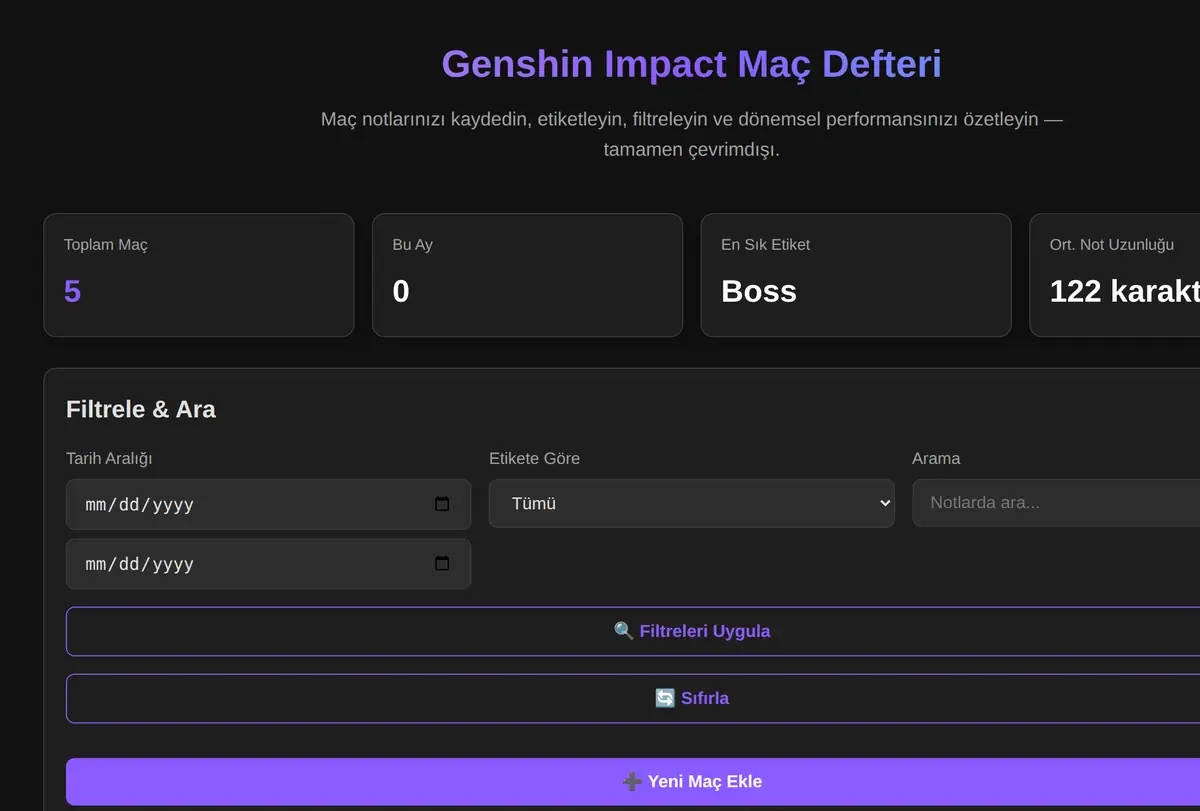Screen dimensions: 1200x811
Task: Focus the Notlarda ara search box
Action: tap(1056, 502)
